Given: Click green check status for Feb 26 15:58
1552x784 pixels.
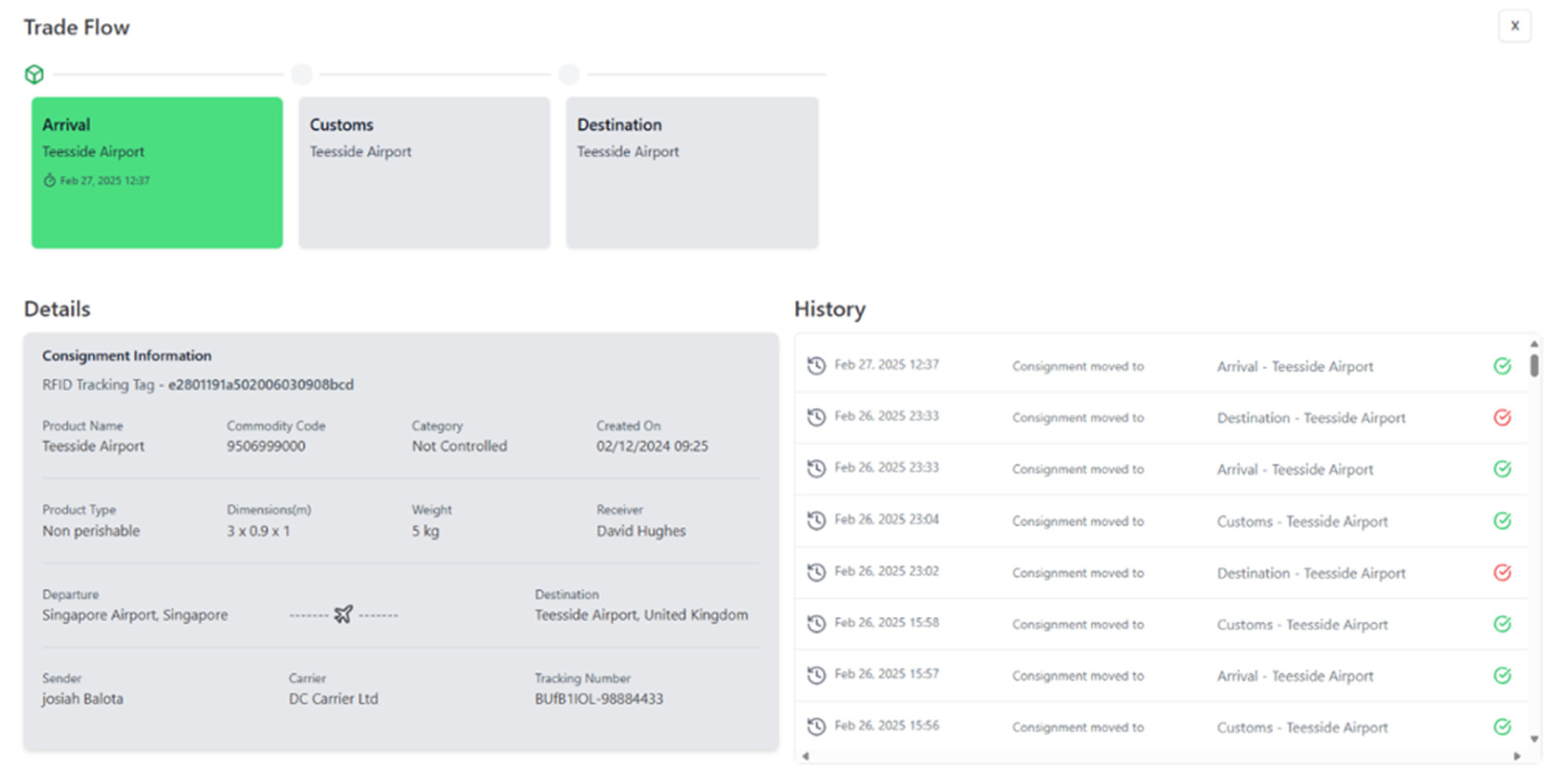Looking at the screenshot, I should (x=1502, y=624).
